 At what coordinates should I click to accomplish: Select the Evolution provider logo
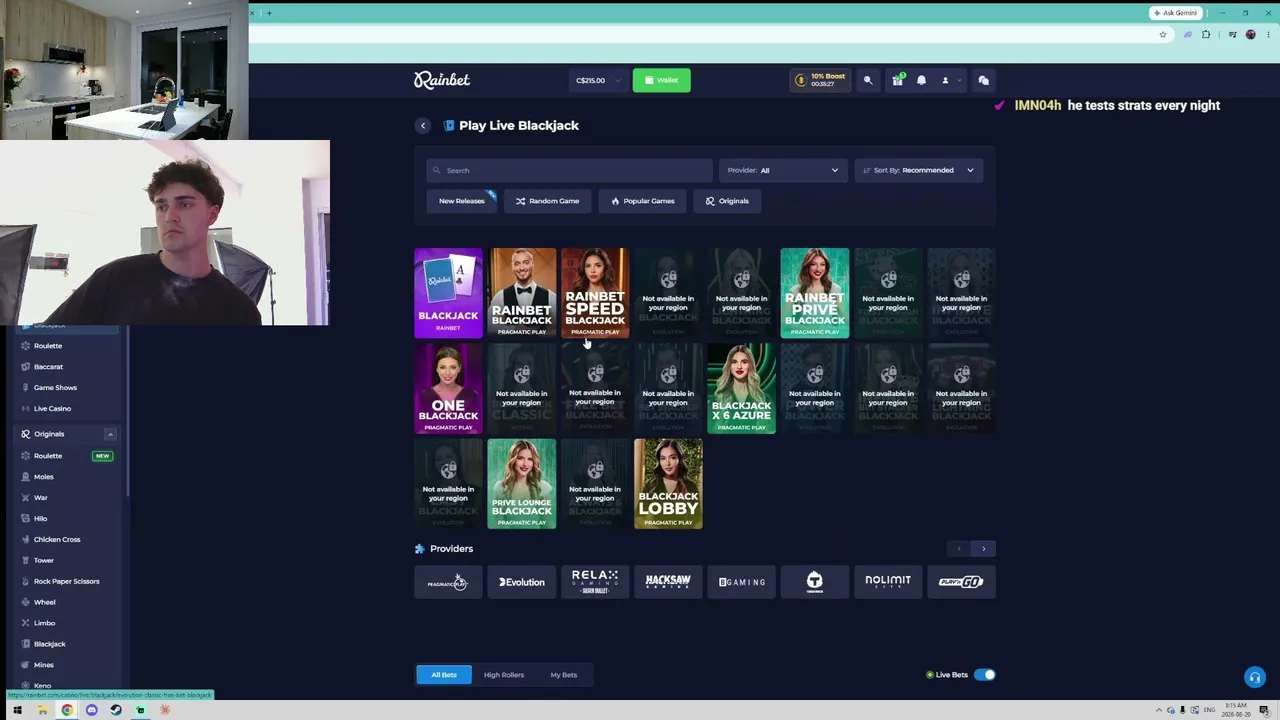522,582
